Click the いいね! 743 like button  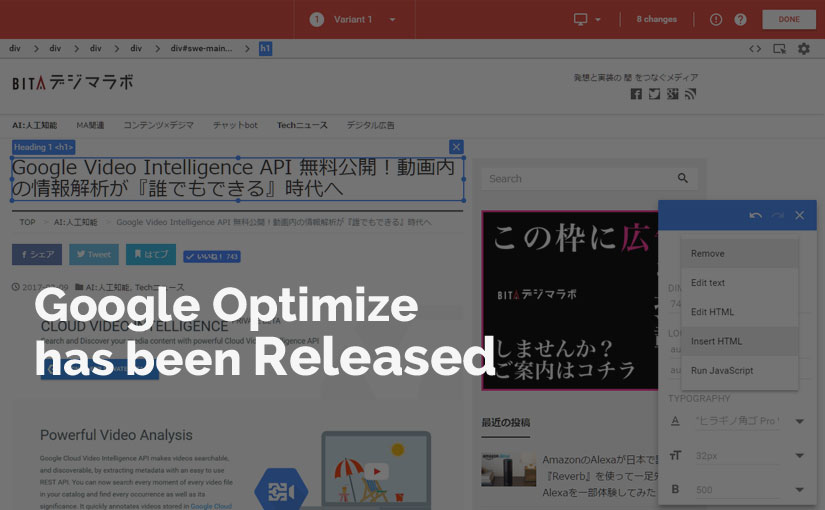tap(212, 256)
